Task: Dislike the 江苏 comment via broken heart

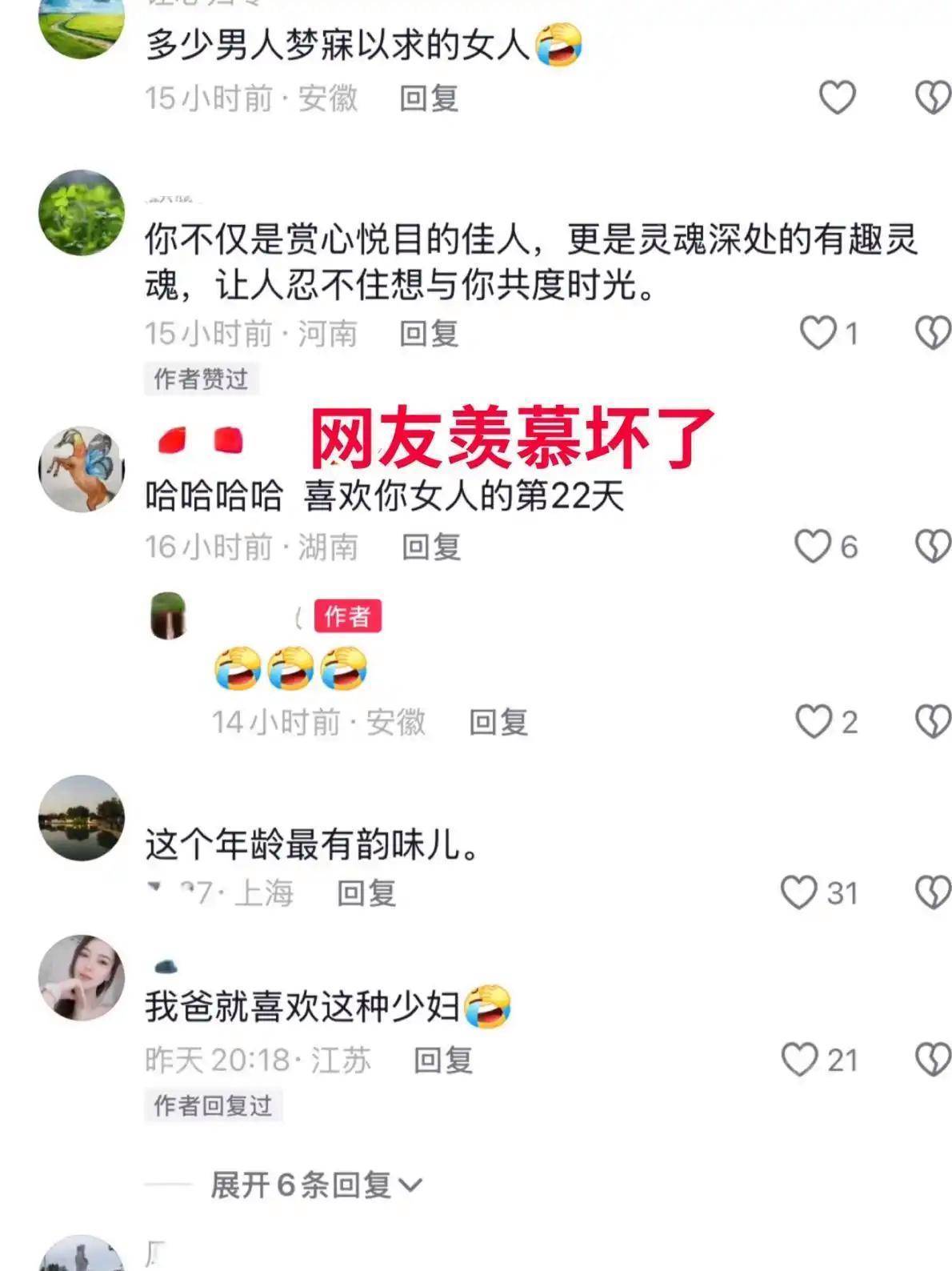Action: click(x=933, y=1059)
